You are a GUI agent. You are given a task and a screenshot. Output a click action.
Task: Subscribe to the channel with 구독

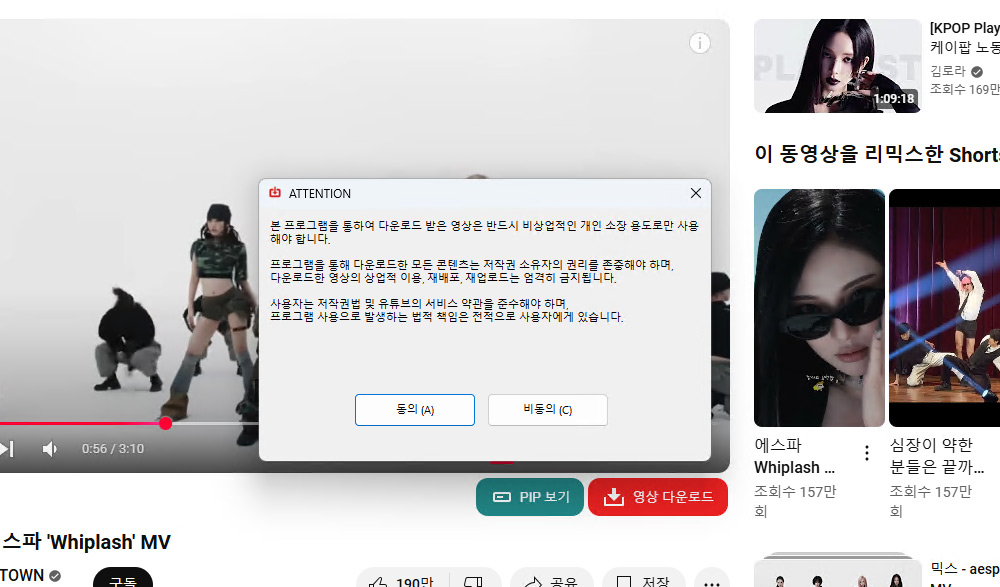coord(123,579)
